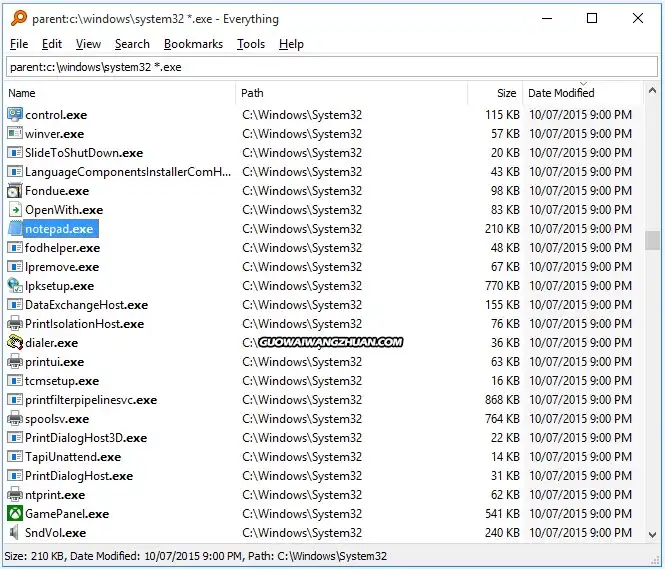665x569 pixels.
Task: Select GamePanel.exe file name
Action: (67, 514)
